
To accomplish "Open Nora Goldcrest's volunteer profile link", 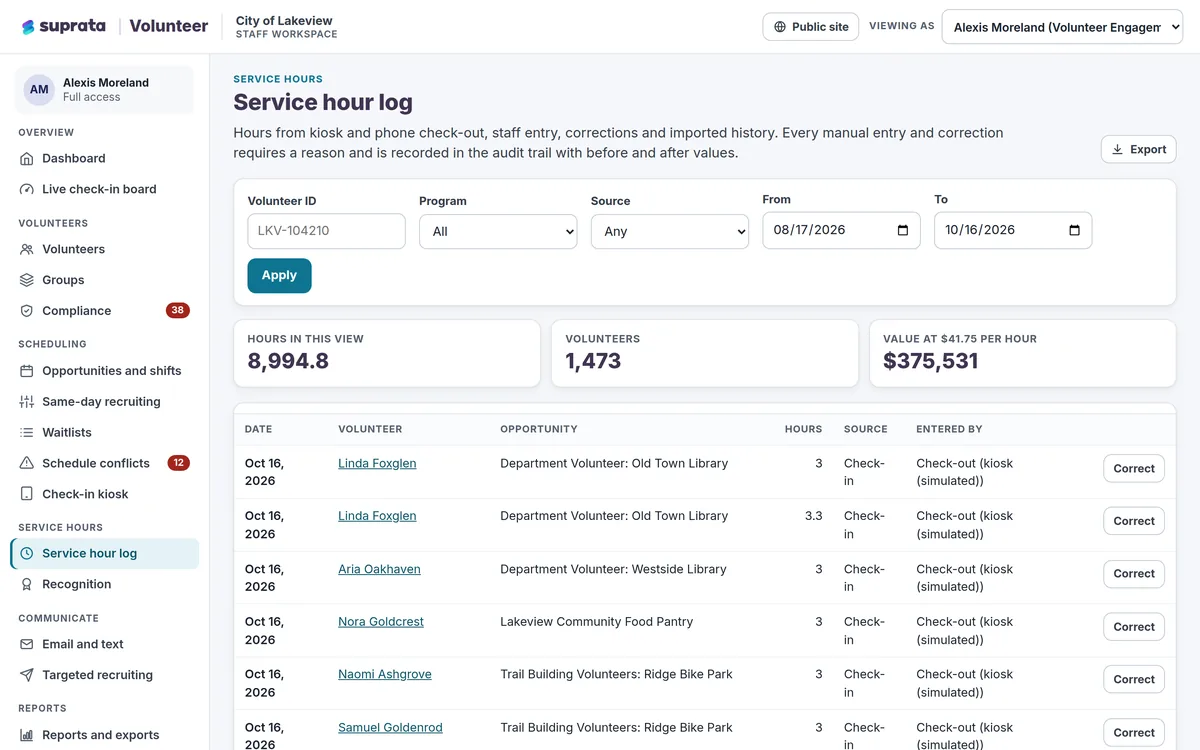I will [x=381, y=621].
